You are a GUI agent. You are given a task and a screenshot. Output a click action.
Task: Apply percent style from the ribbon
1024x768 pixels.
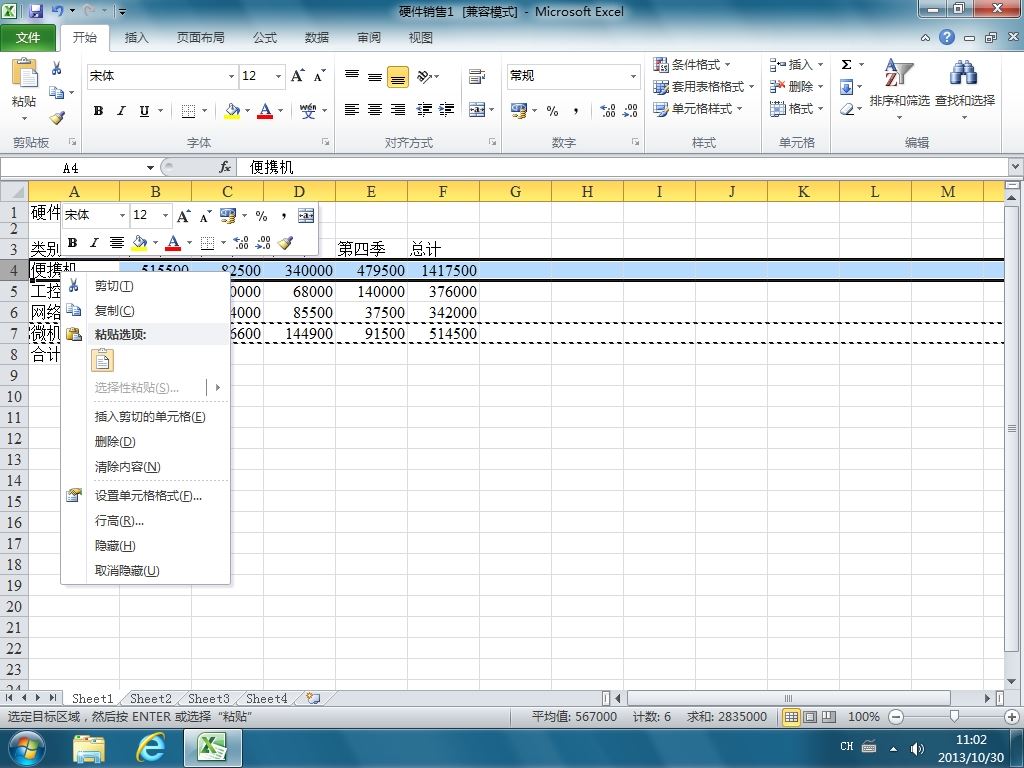[552, 110]
